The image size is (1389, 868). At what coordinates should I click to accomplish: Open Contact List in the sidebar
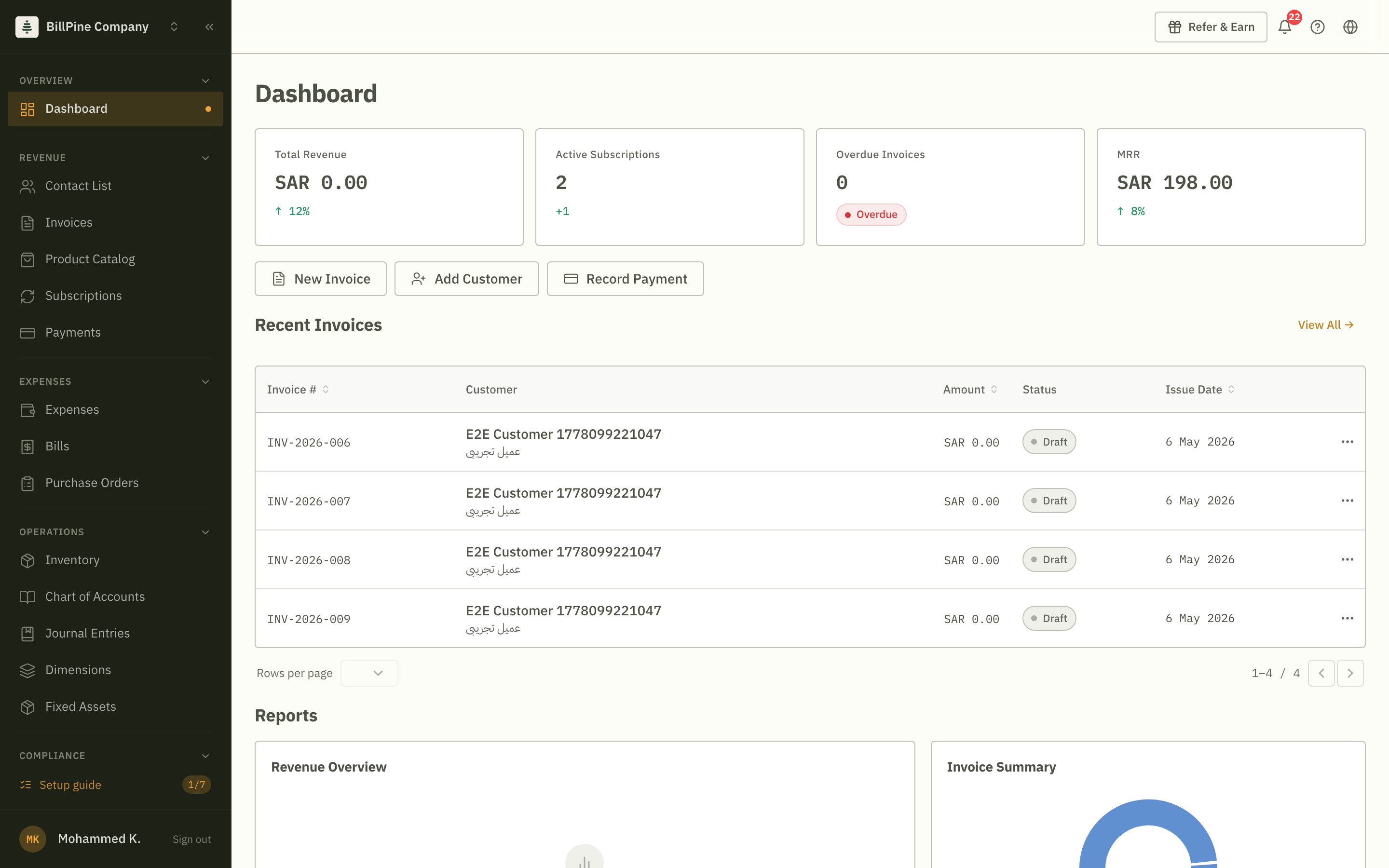(x=115, y=186)
